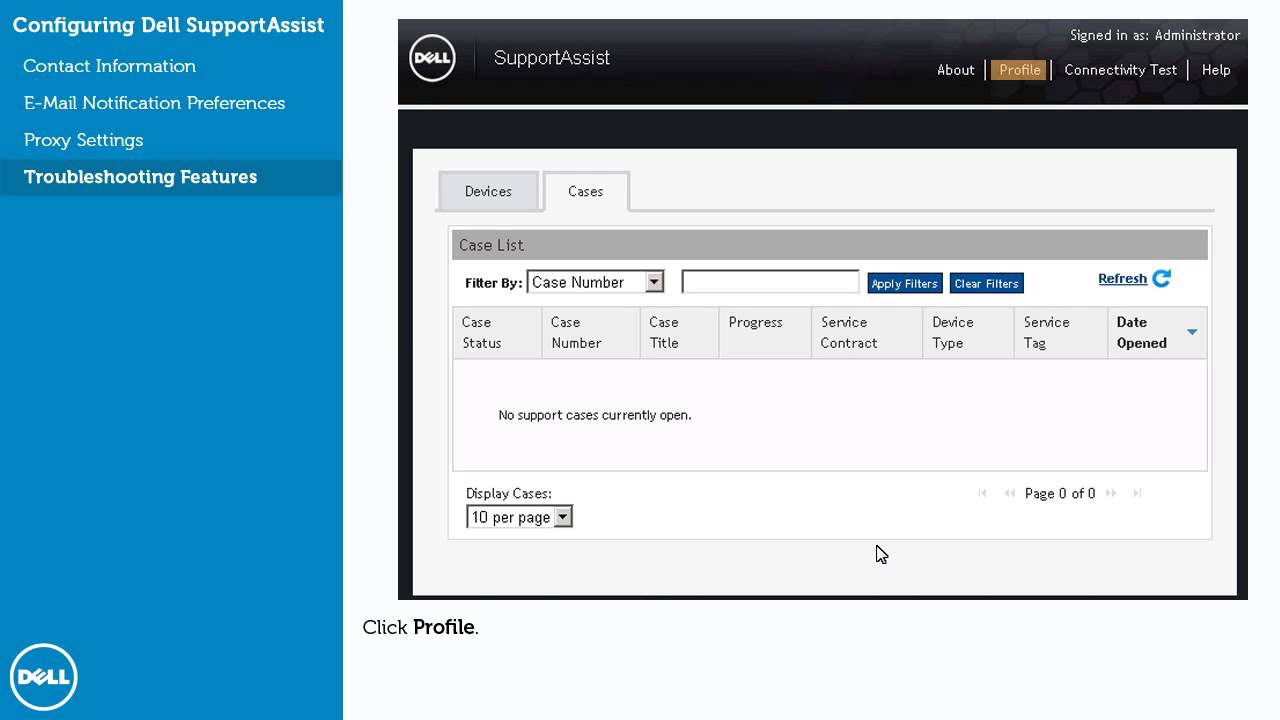Sort by Case Number column header
This screenshot has width=1280, height=720.
coord(591,332)
